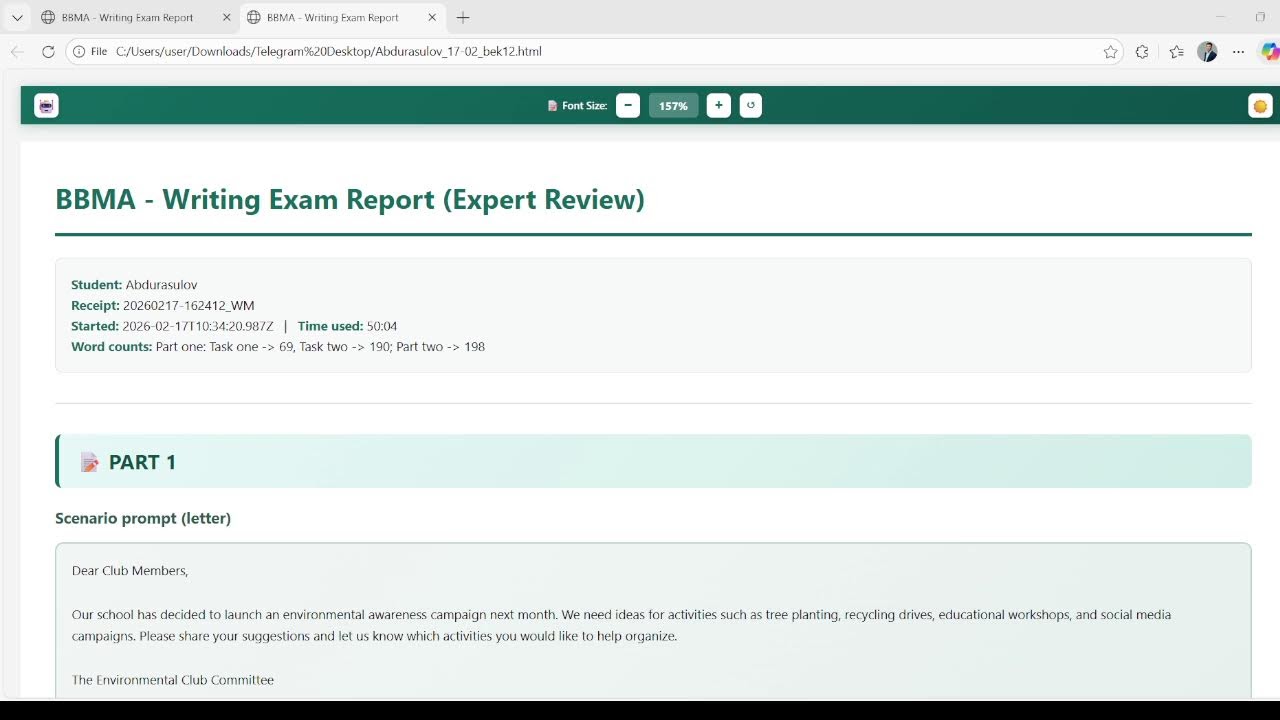
Task: Click the address bar file URL
Action: coord(329,51)
